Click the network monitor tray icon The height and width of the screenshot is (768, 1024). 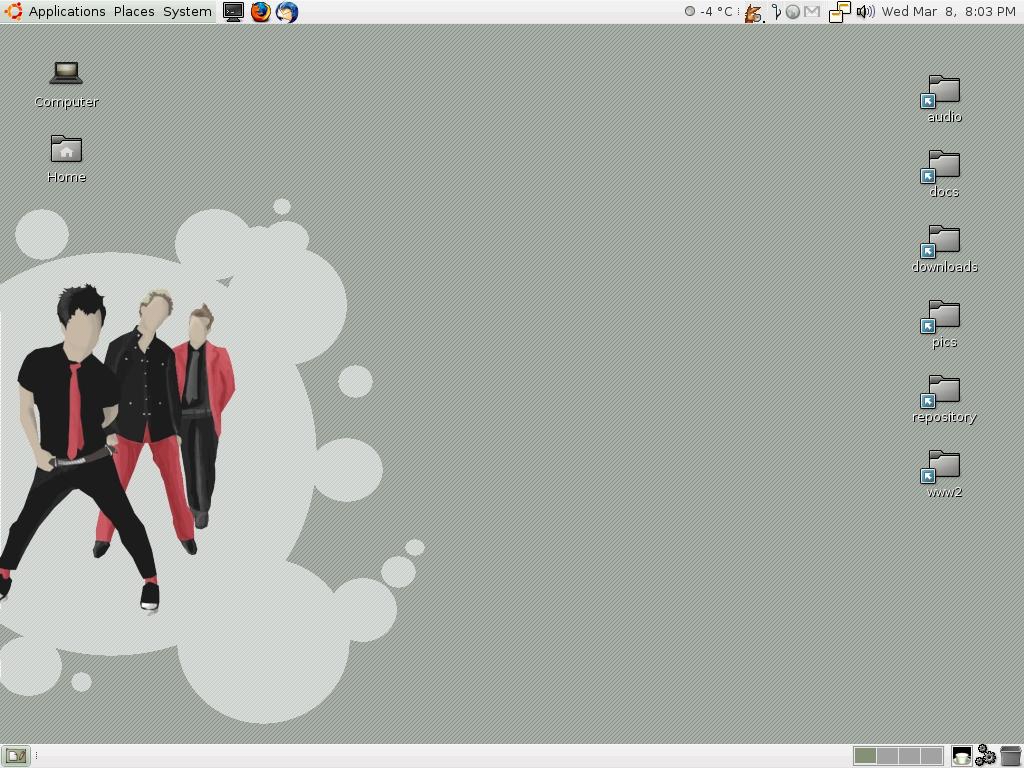840,12
